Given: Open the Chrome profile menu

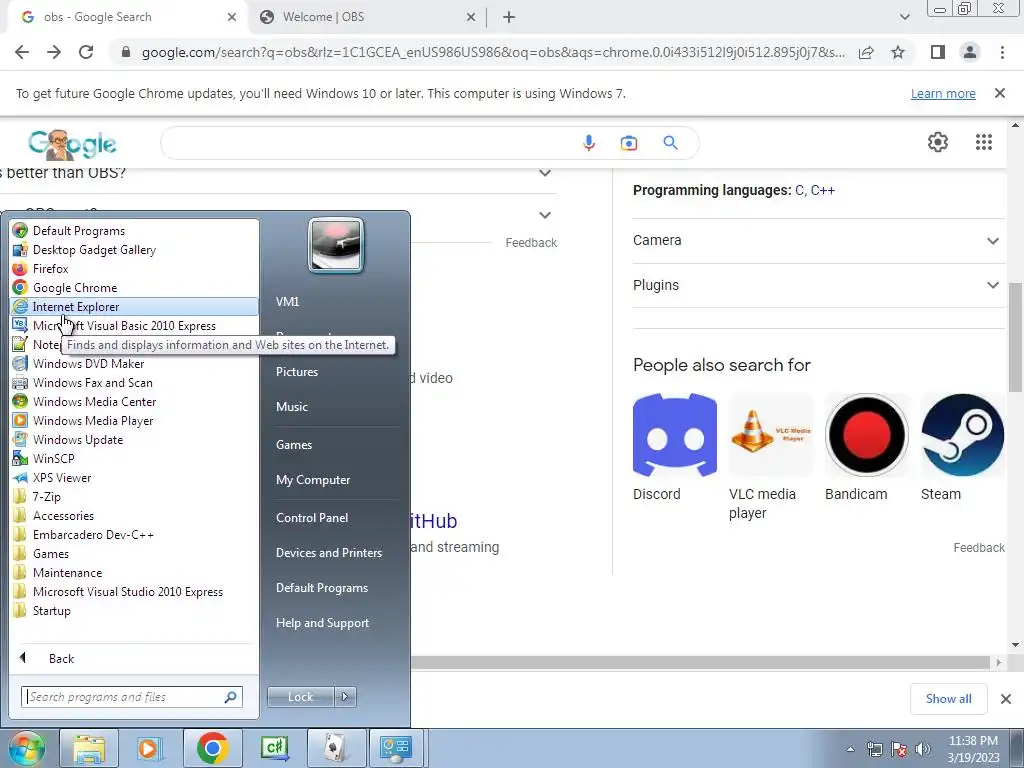Looking at the screenshot, I should click(970, 52).
